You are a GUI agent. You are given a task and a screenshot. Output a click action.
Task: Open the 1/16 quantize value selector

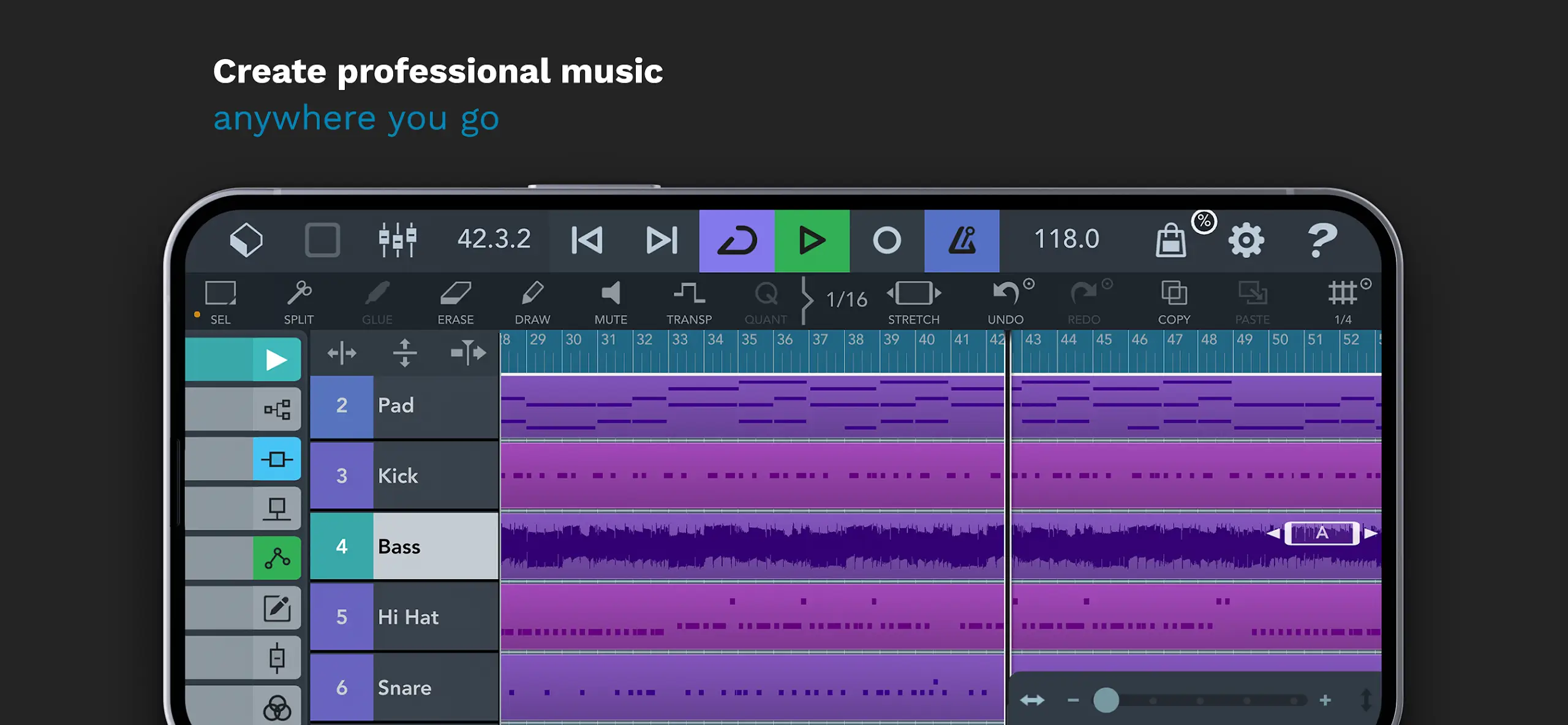pyautogui.click(x=845, y=300)
